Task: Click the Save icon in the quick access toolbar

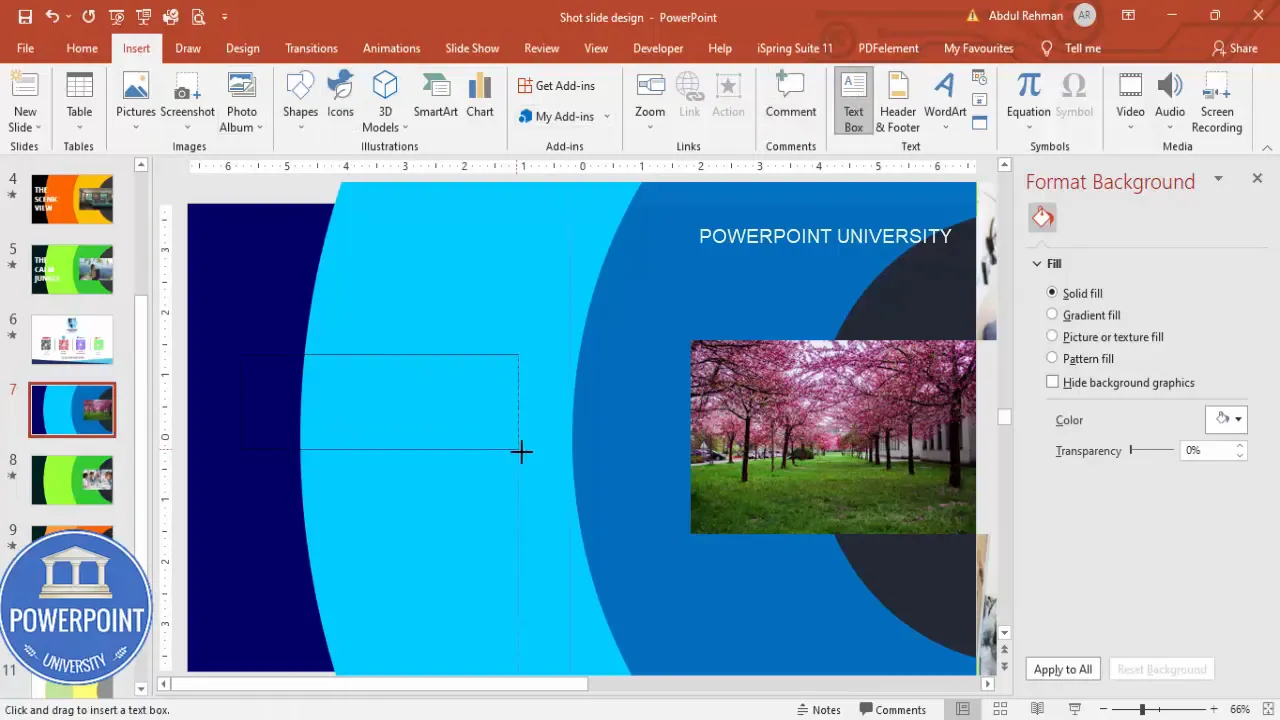Action: click(x=25, y=17)
